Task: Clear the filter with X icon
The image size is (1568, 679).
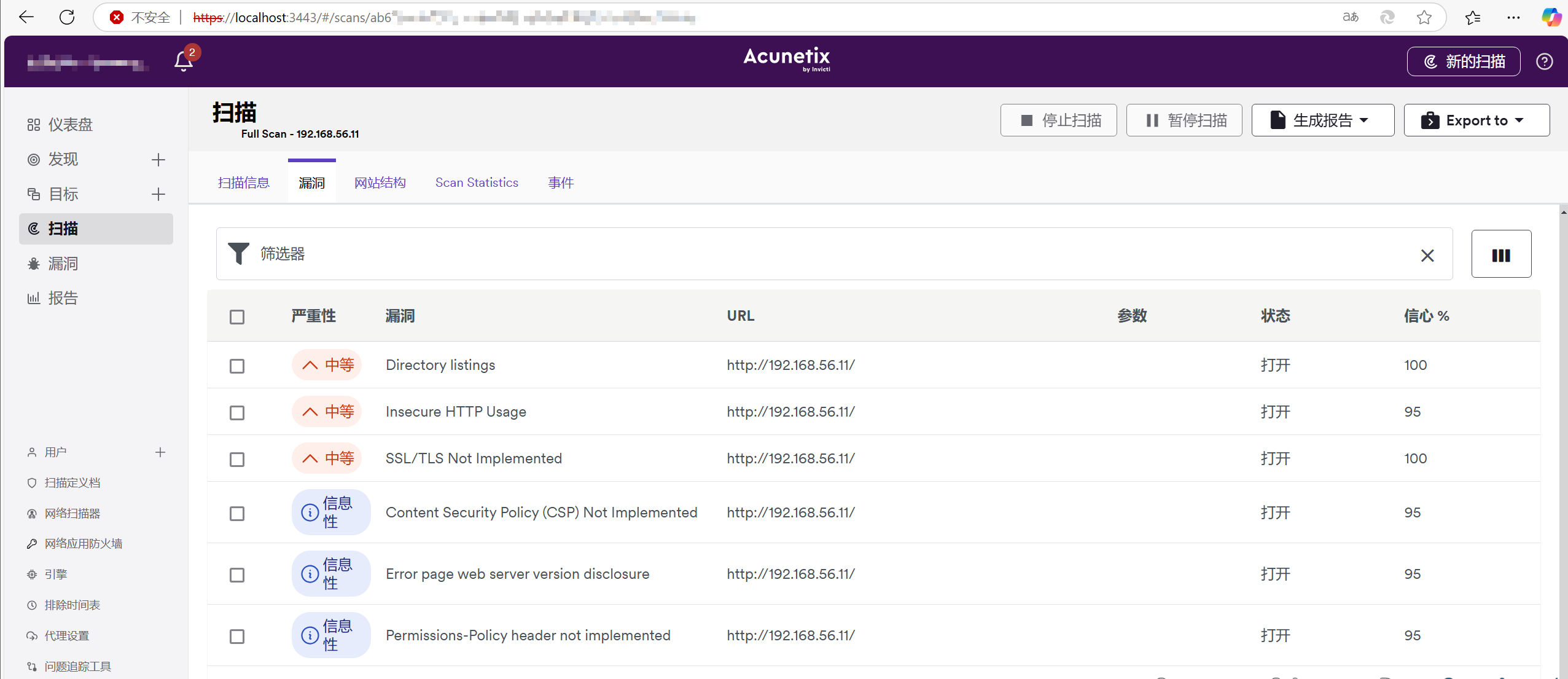Action: (1427, 255)
